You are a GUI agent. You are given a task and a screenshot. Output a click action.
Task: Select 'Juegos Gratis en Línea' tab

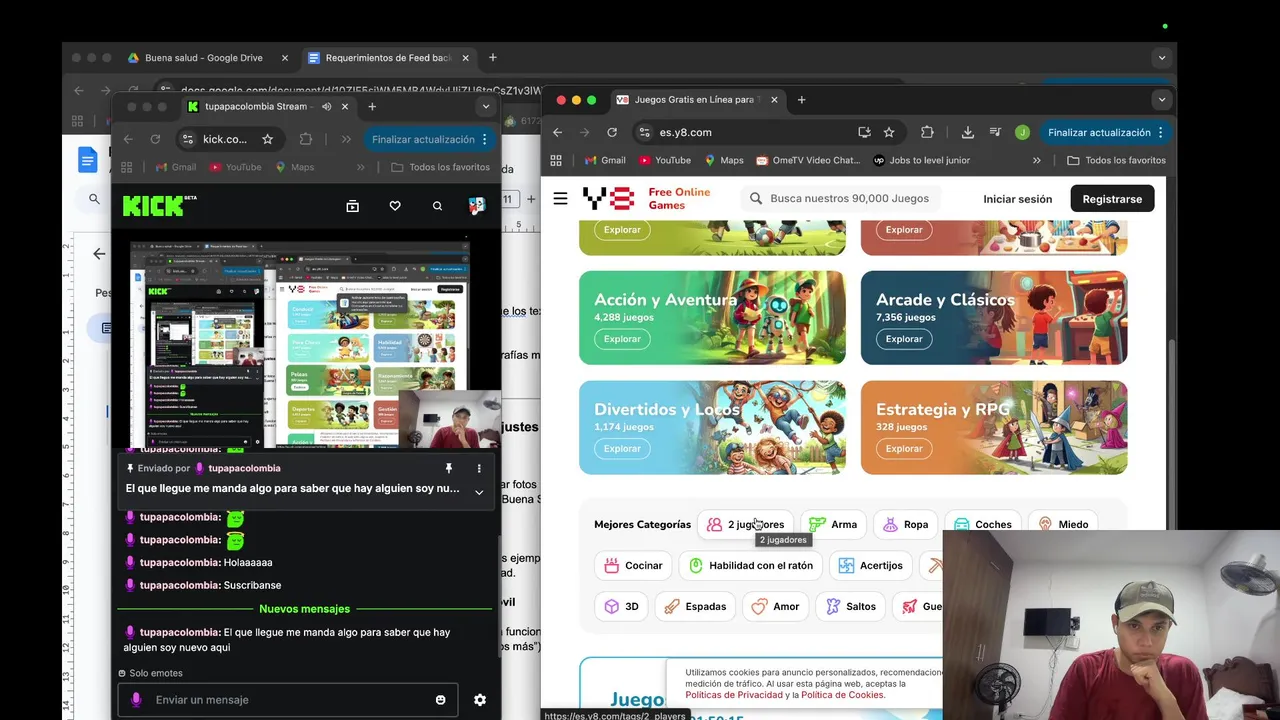(697, 100)
